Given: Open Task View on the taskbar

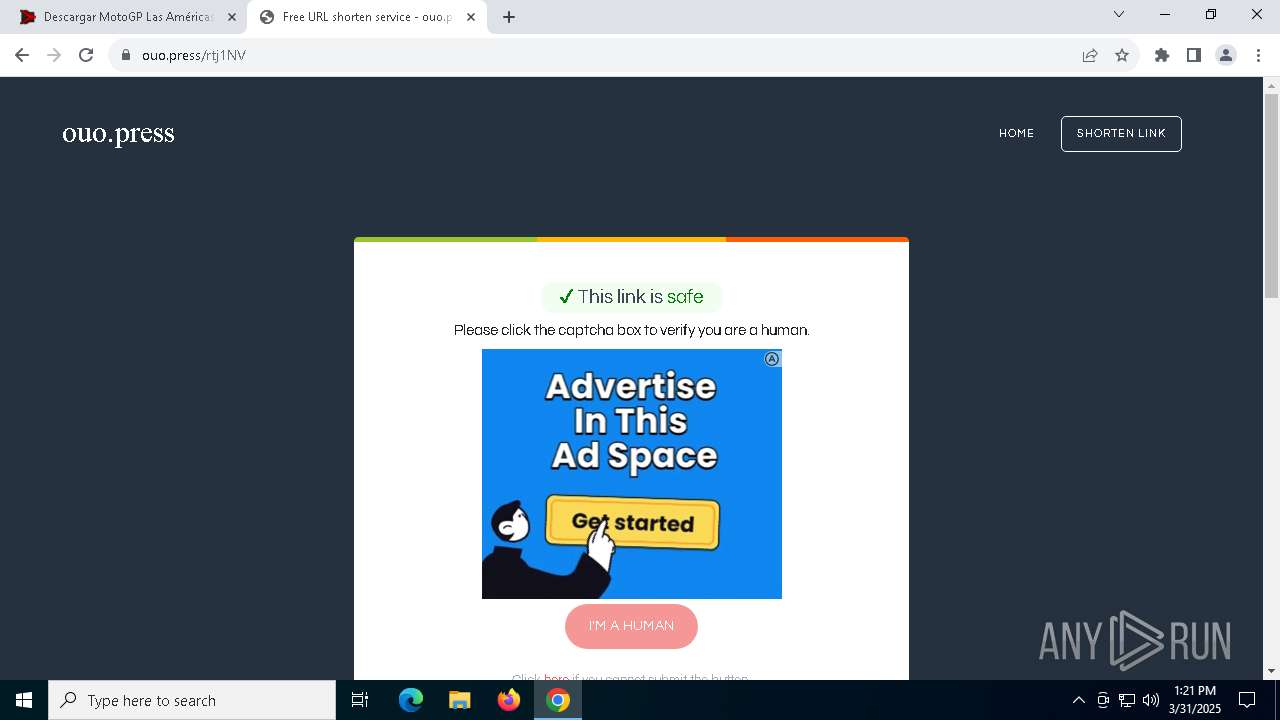Looking at the screenshot, I should click(360, 700).
